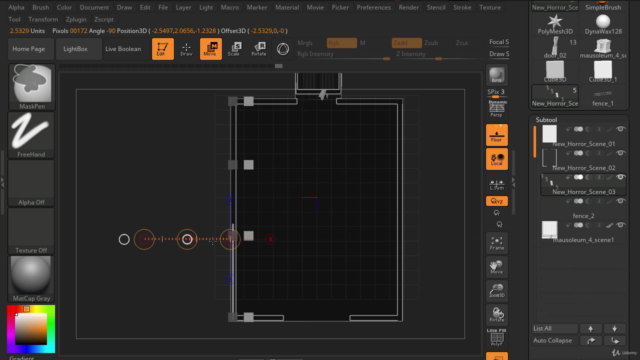Image resolution: width=640 pixels, height=360 pixels.
Task: Open the MatCap Gray material selector
Action: (31, 279)
